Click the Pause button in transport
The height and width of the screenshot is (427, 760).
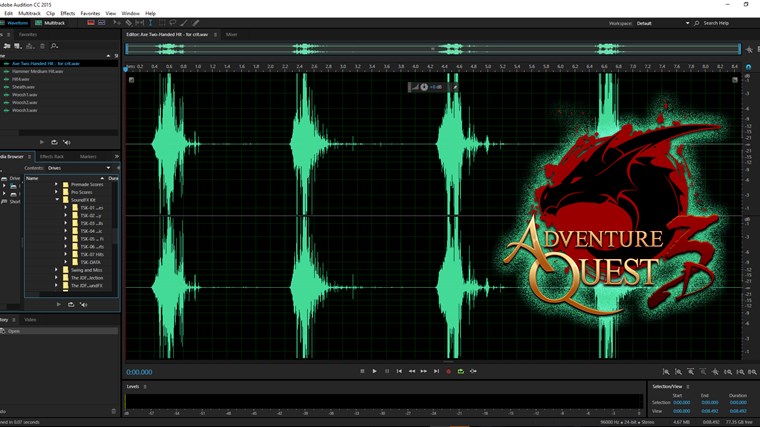click(387, 371)
